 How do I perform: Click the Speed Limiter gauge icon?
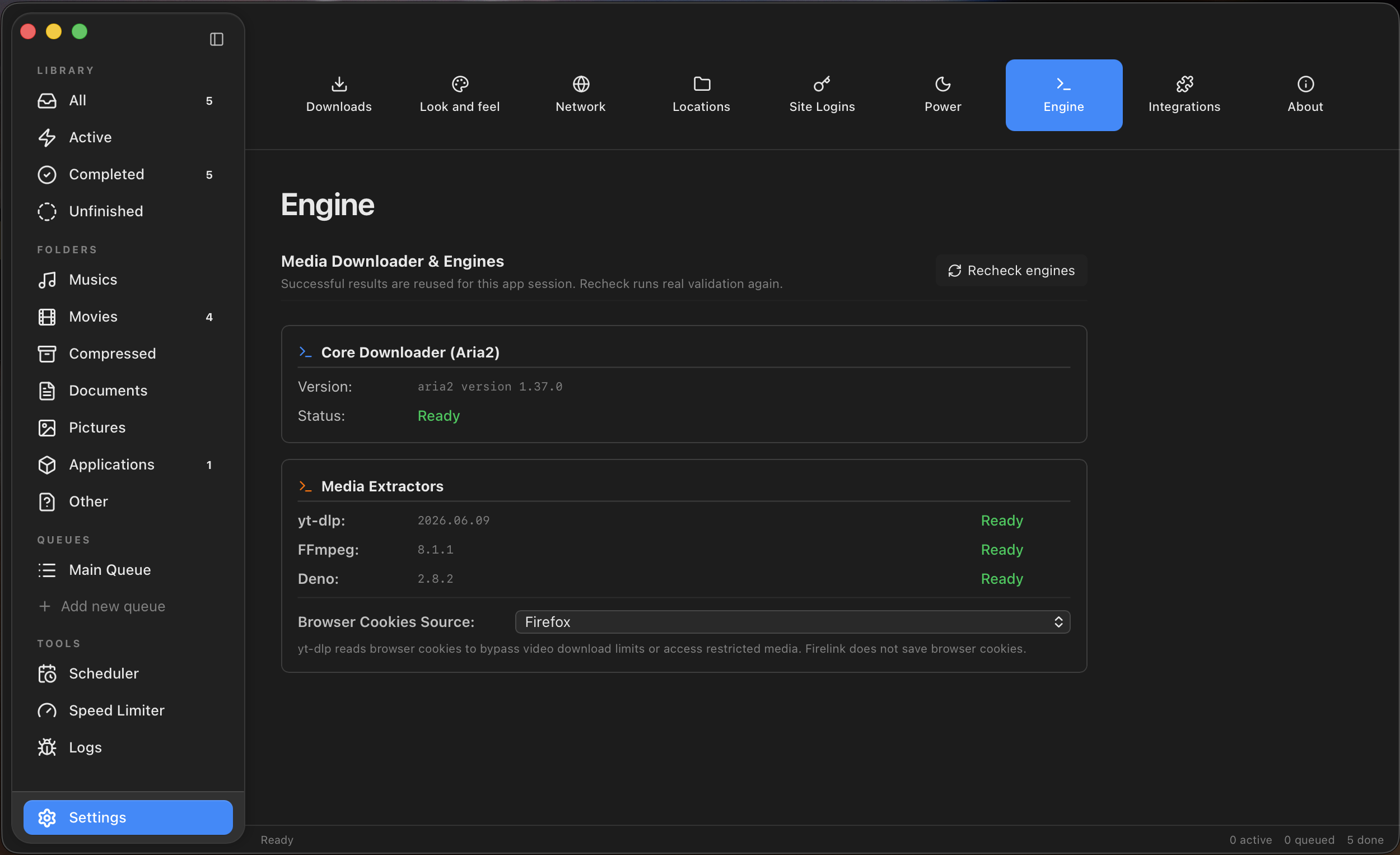[47, 710]
